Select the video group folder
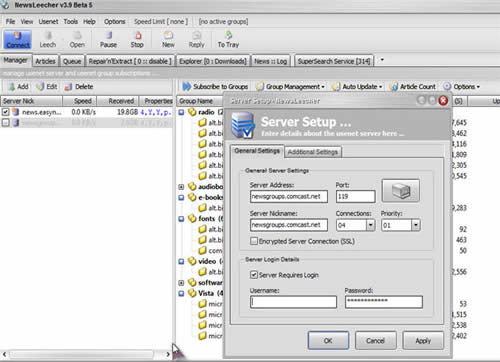500x362 pixels. coord(206,261)
